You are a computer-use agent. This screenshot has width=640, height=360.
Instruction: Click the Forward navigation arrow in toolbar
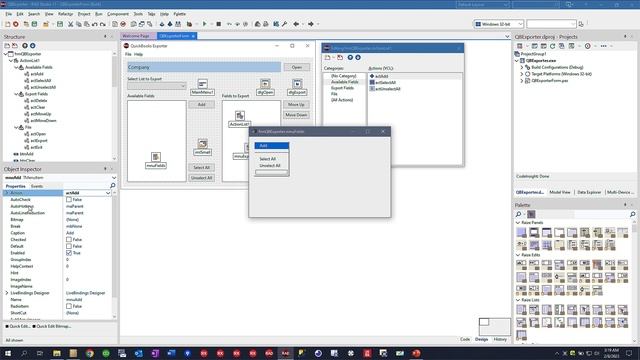click(311, 24)
